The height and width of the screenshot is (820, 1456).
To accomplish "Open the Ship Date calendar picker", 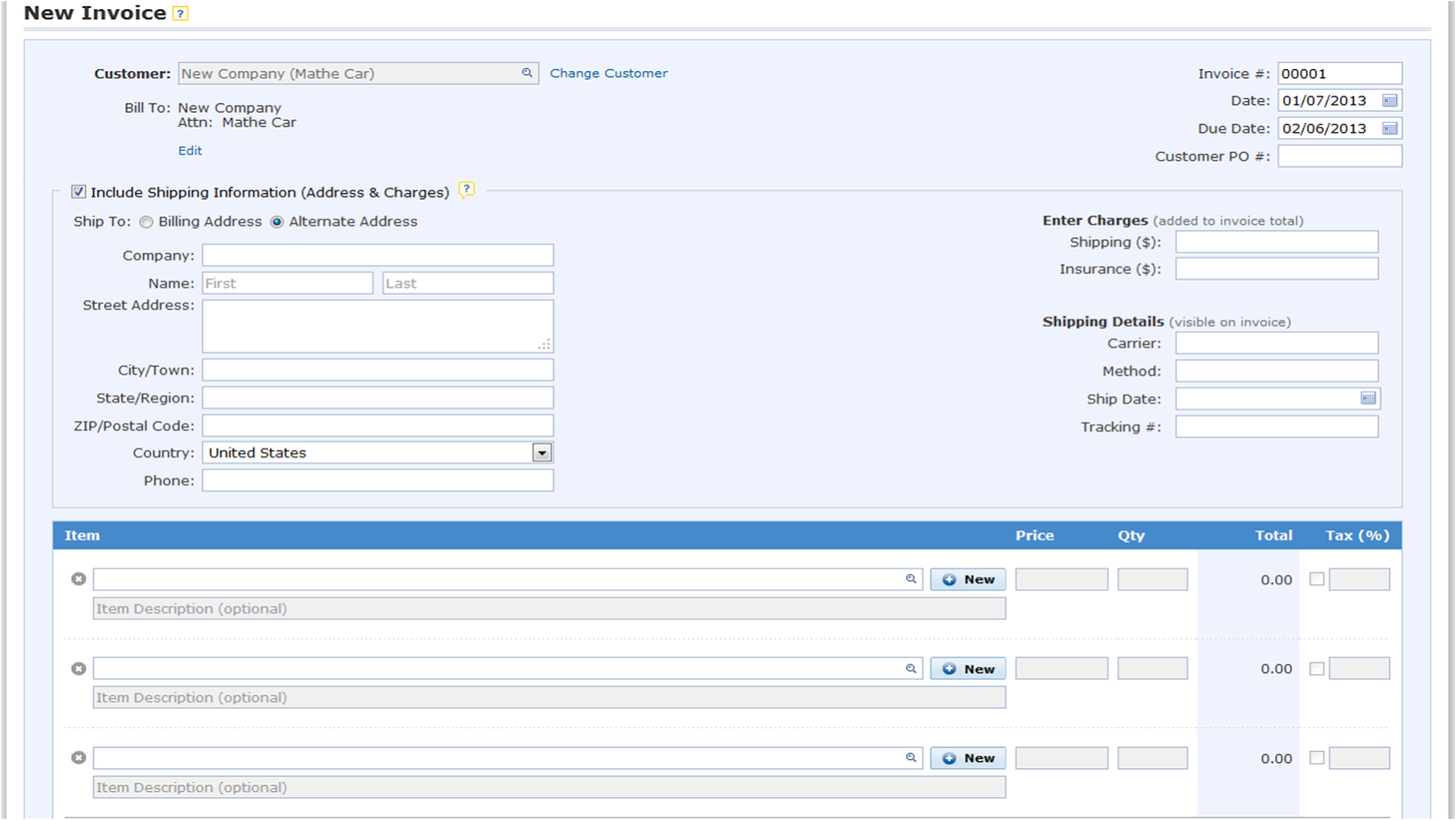I will pos(1367,398).
